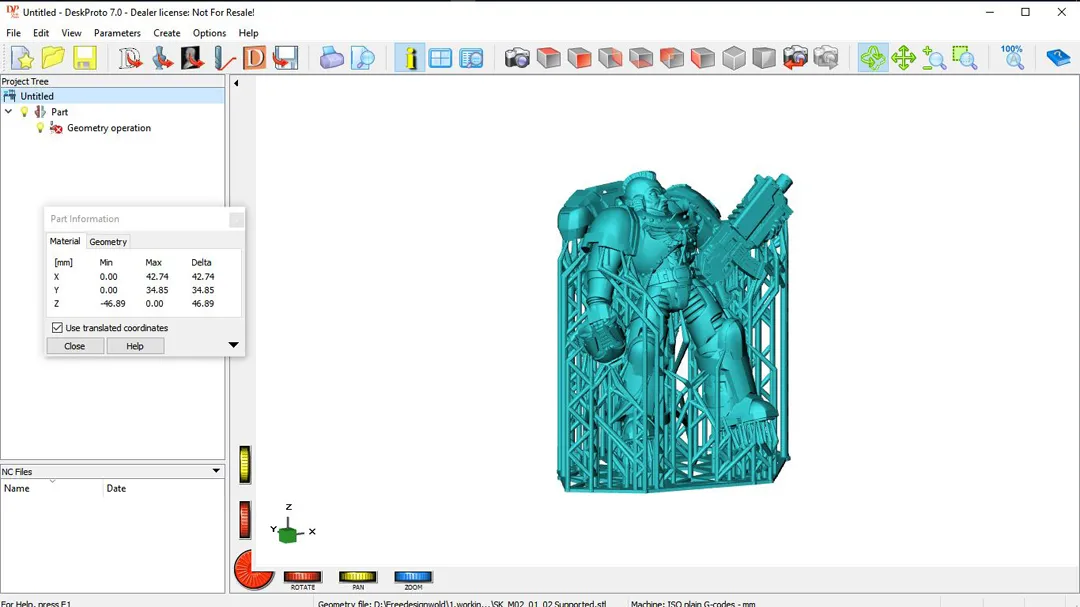Select Geometry operation in project tree
The height and width of the screenshot is (607, 1080).
tap(109, 128)
